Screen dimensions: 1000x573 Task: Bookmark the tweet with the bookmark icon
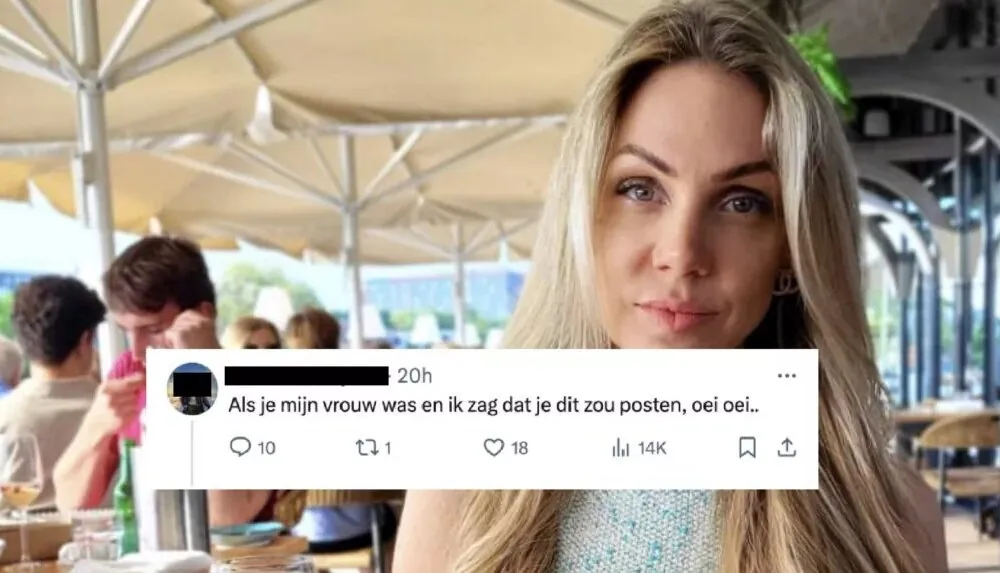(747, 447)
